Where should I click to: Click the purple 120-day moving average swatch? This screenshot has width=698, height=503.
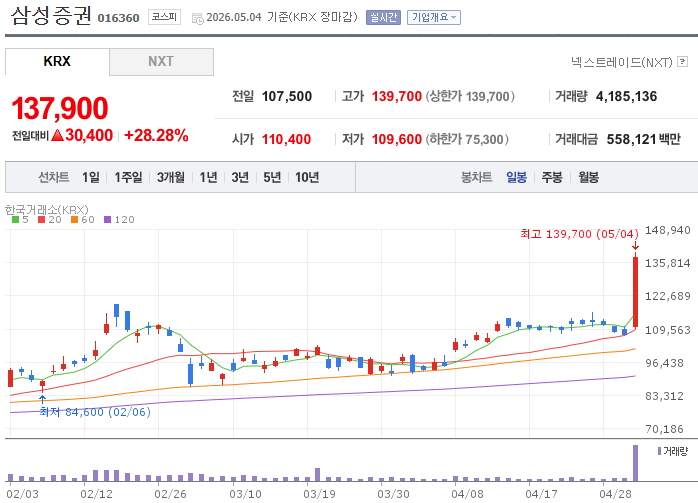[107, 219]
